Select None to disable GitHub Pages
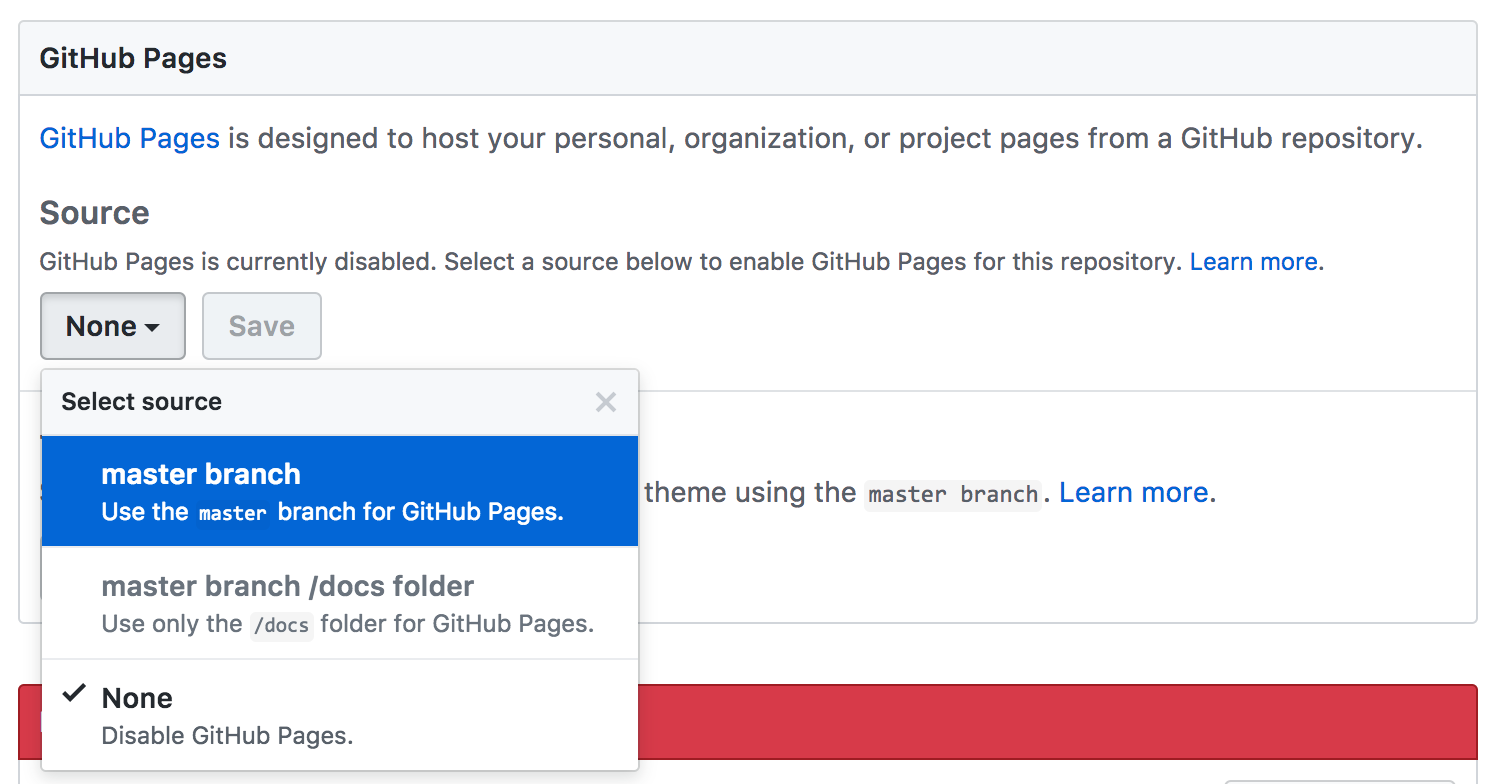Screen dimensions: 1496x784 339,715
